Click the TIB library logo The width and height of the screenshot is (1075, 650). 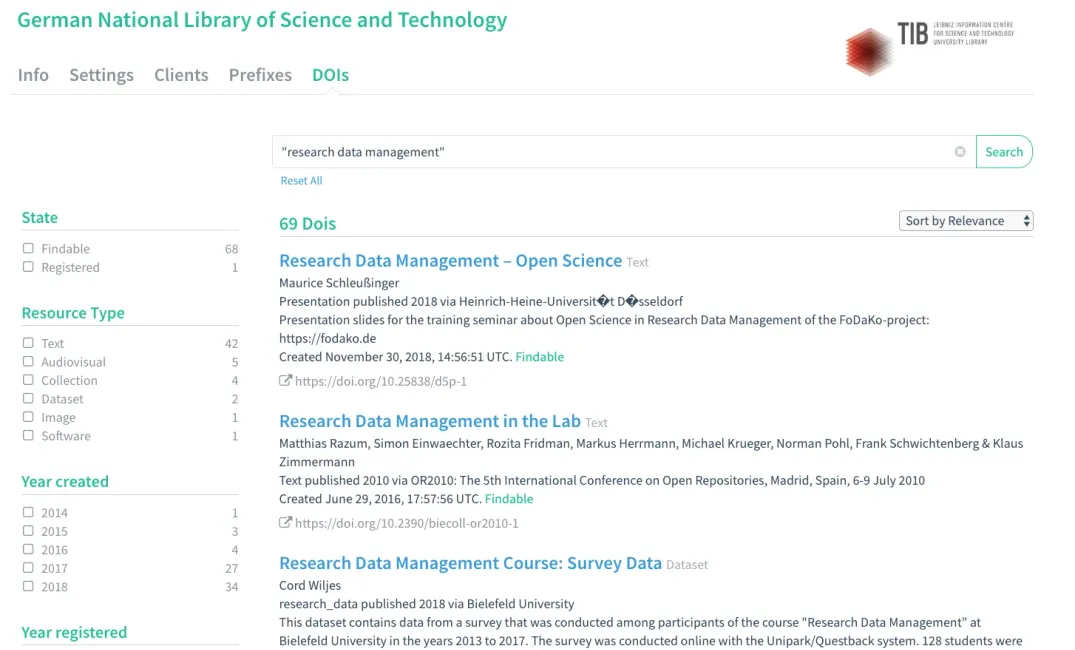click(928, 46)
